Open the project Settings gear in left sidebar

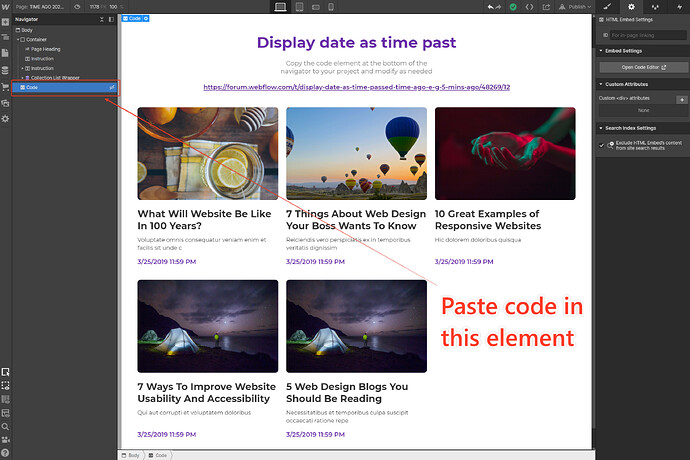click(x=5, y=119)
